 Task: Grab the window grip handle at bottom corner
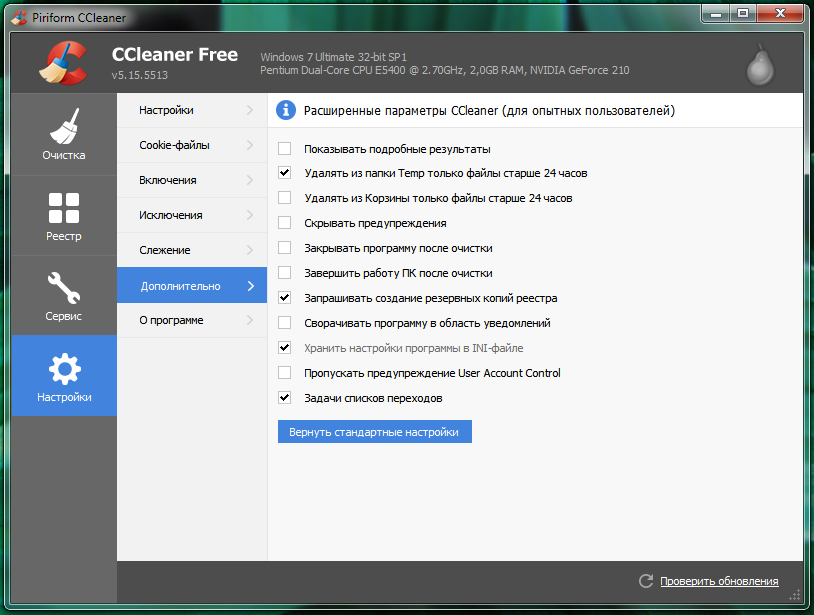[795, 595]
